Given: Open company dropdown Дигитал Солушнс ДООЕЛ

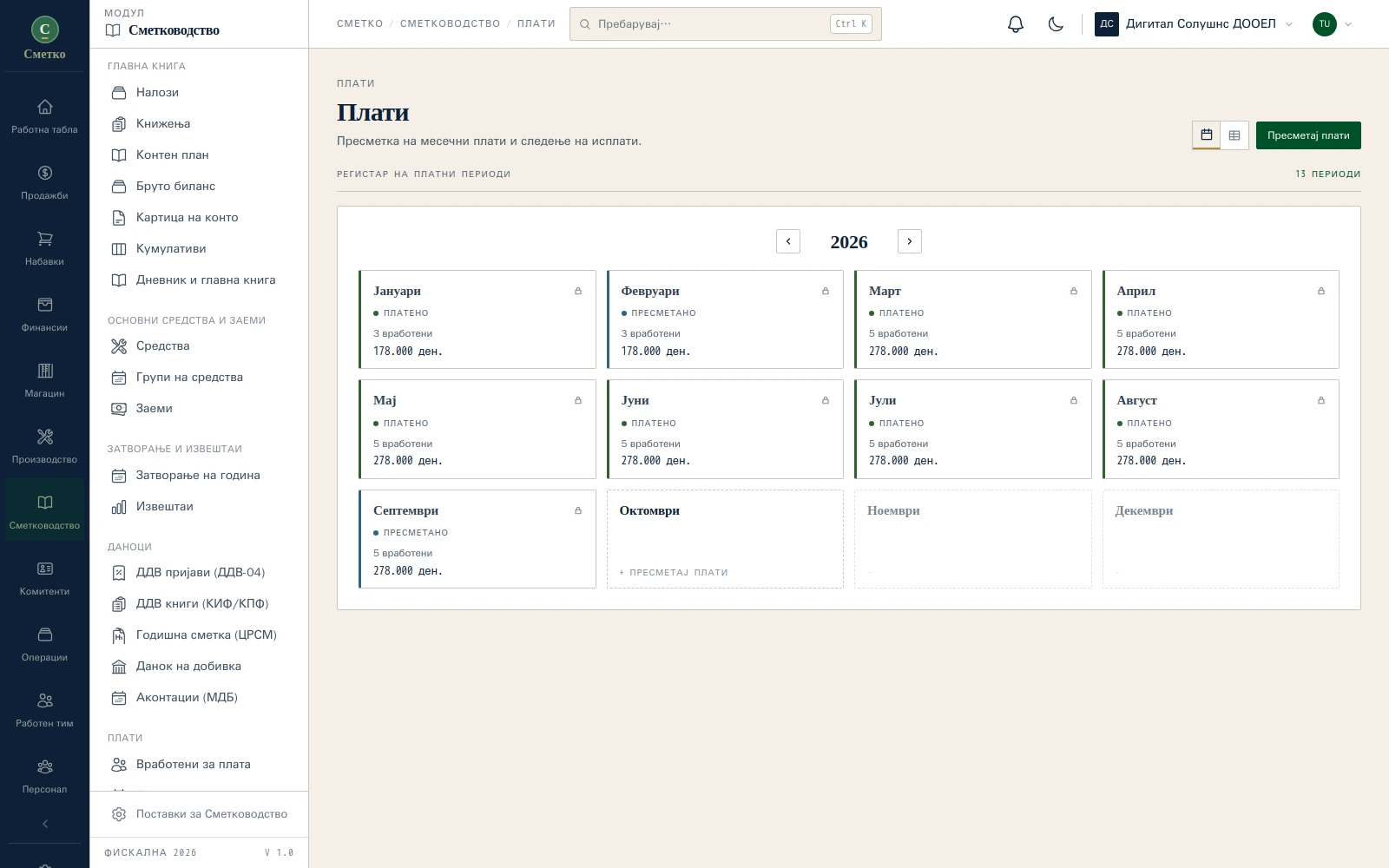Looking at the screenshot, I should pyautogui.click(x=1195, y=24).
